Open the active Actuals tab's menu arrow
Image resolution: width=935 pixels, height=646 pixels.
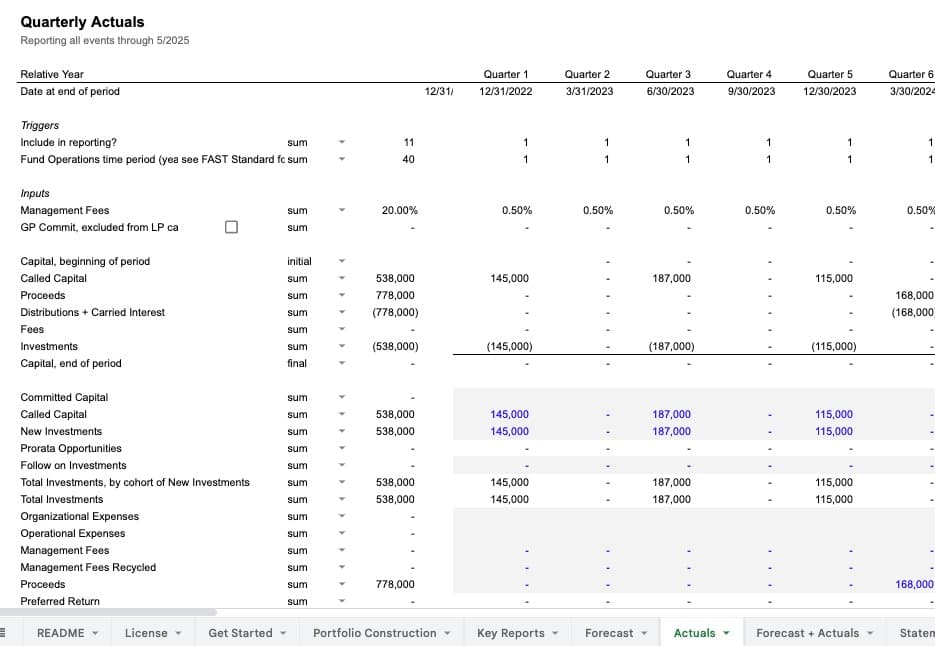(x=726, y=633)
